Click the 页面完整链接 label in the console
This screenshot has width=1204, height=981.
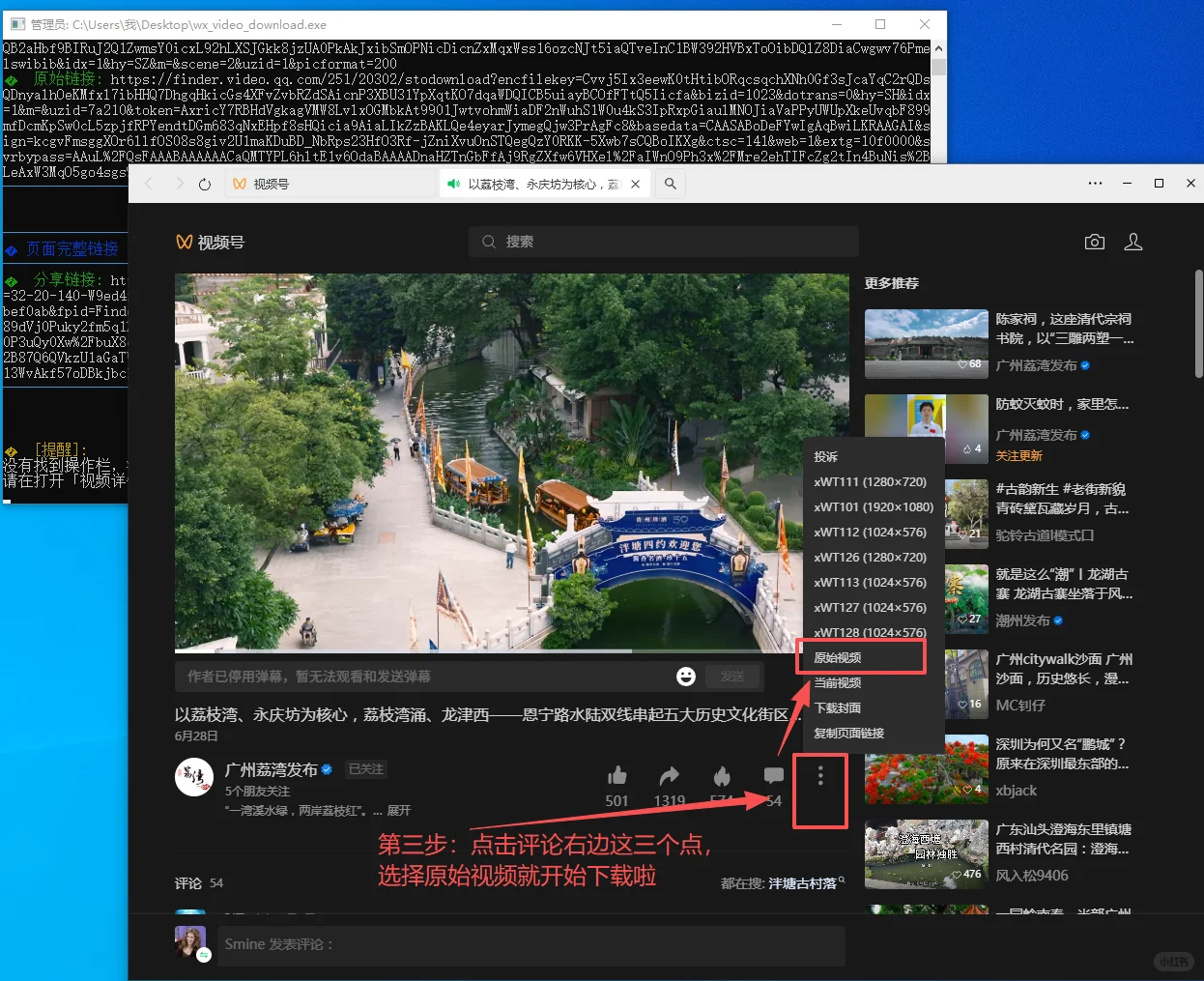[x=72, y=248]
